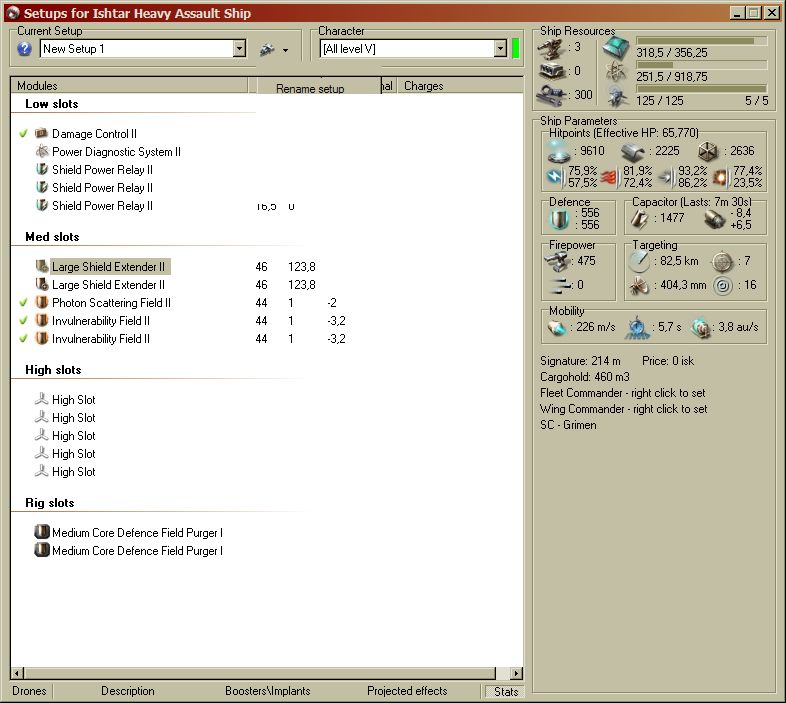Click the CPU usage progress bar

pos(701,41)
